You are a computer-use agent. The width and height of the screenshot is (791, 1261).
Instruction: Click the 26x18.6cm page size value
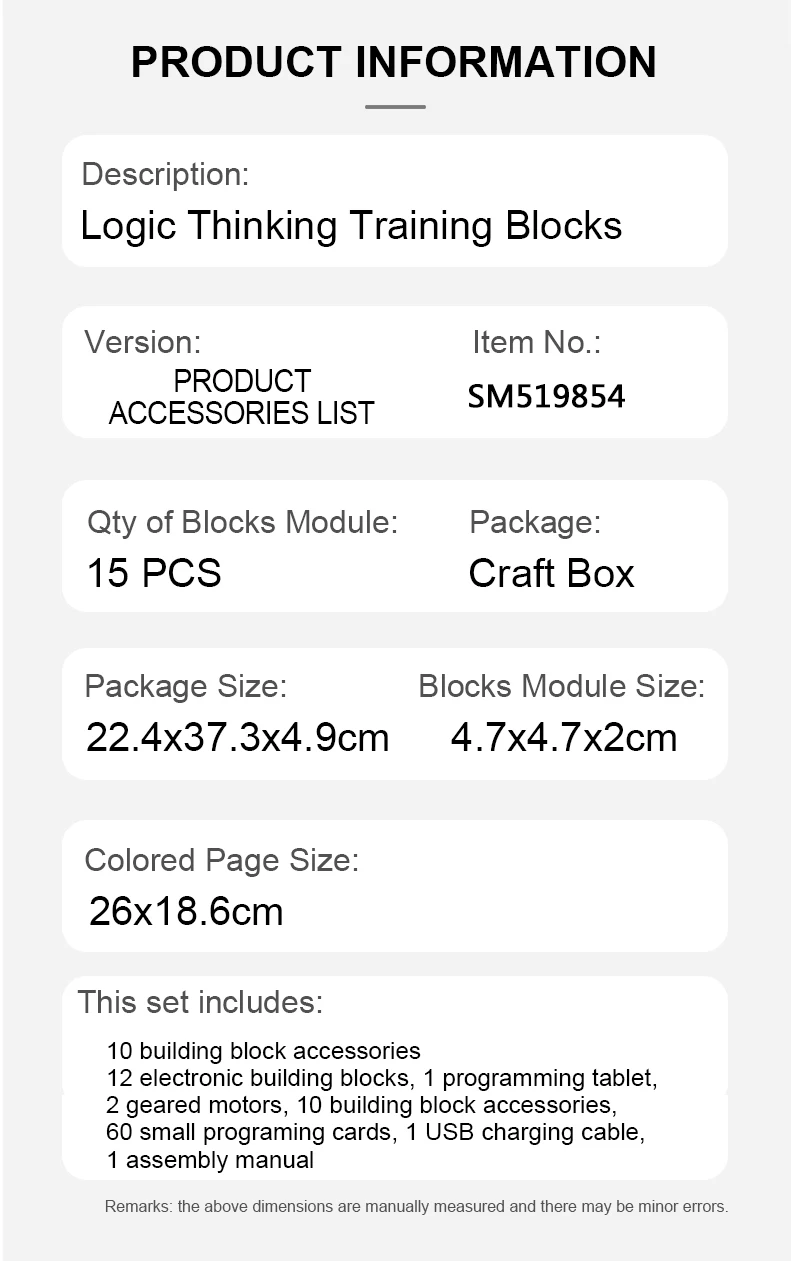(x=186, y=911)
